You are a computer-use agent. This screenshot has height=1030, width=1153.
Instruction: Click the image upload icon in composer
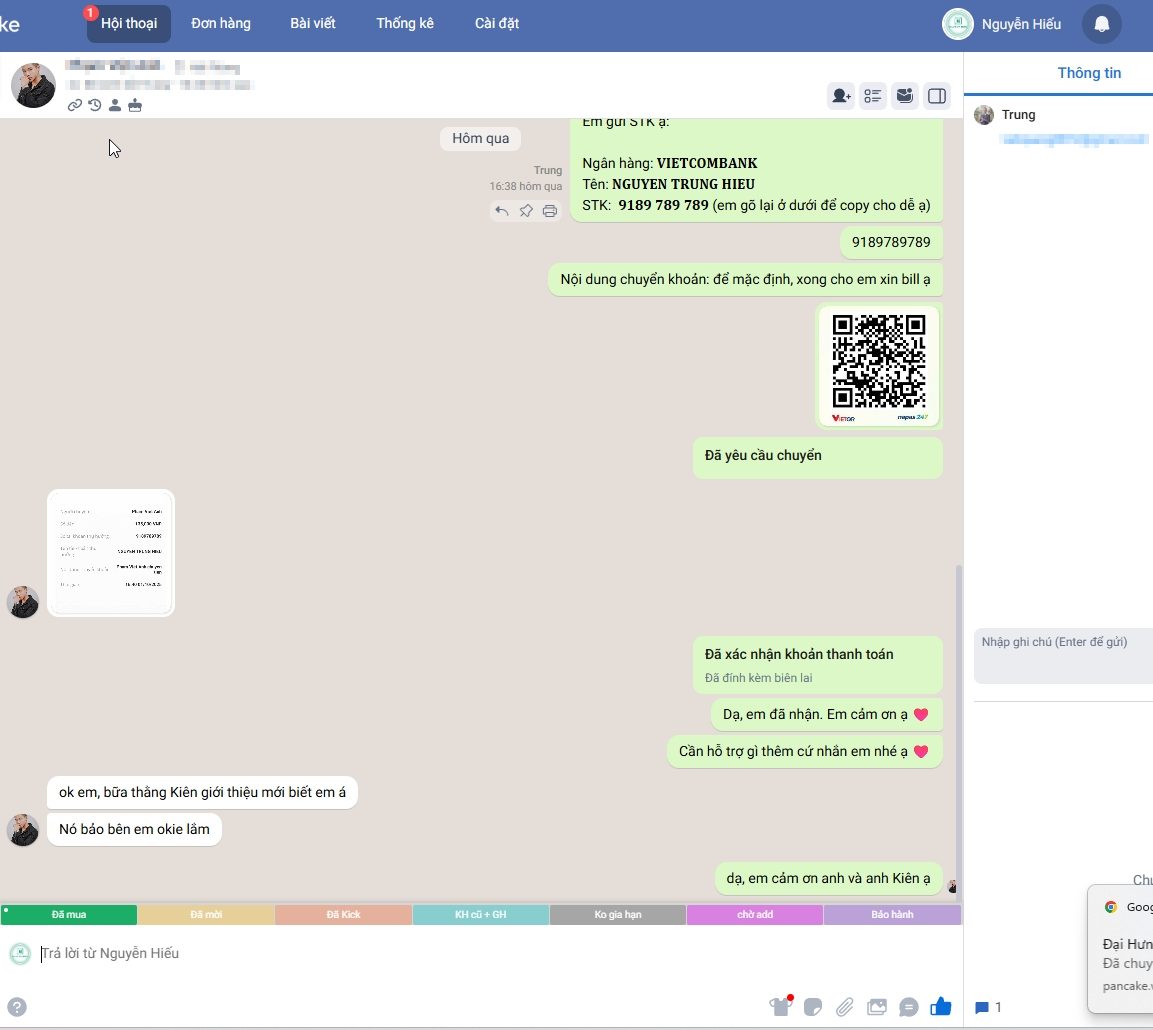(877, 1007)
